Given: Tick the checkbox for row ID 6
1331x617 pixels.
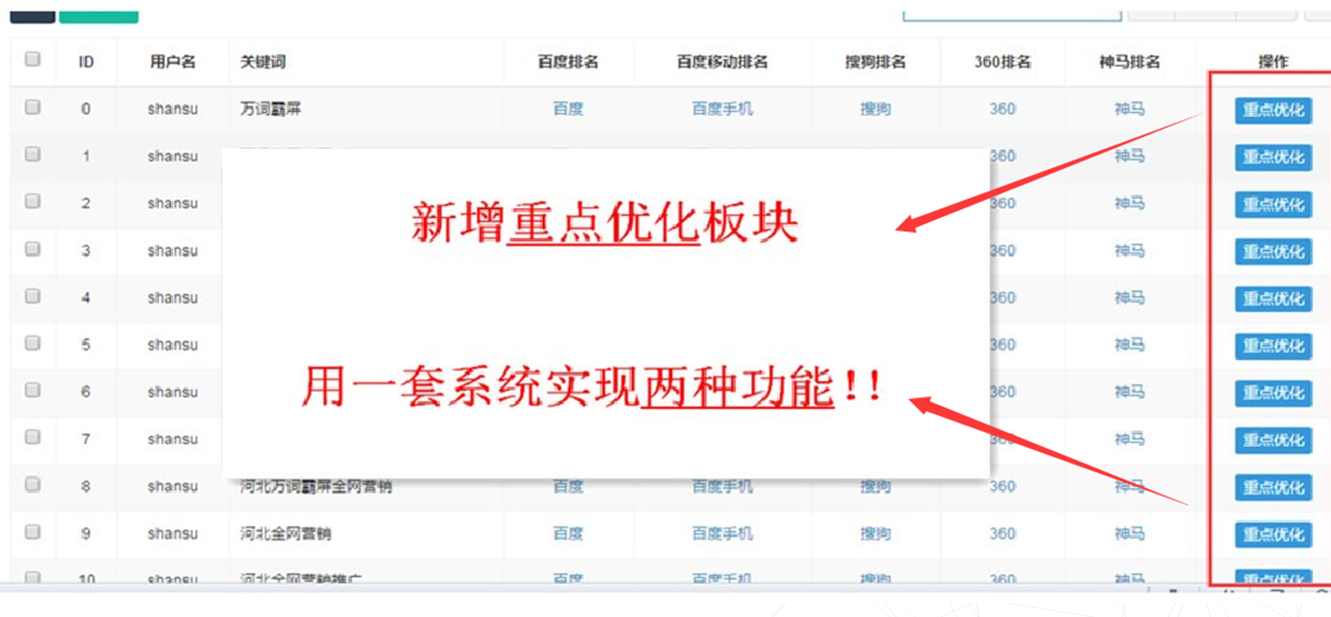Looking at the screenshot, I should 33,390.
